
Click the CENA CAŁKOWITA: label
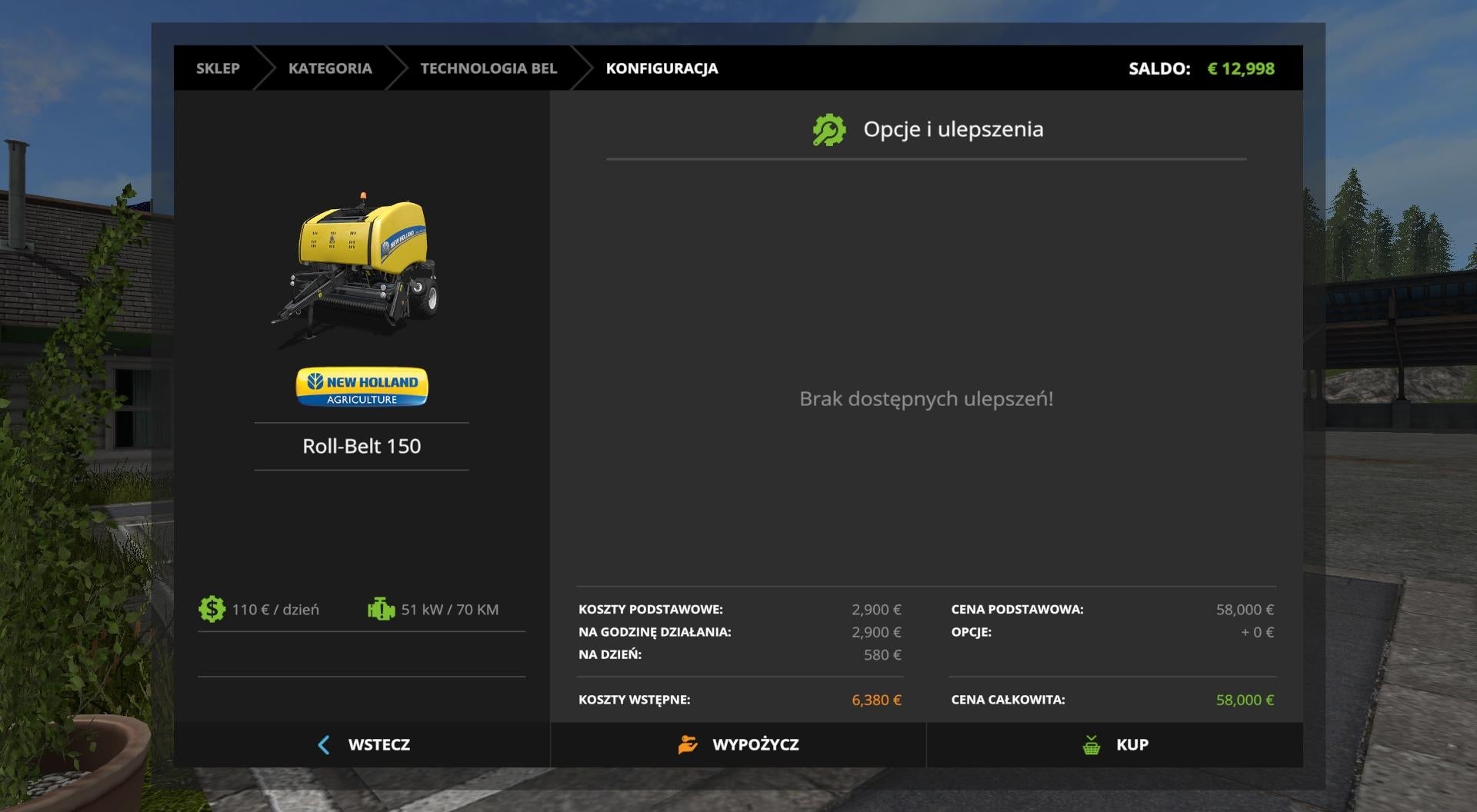point(1008,700)
